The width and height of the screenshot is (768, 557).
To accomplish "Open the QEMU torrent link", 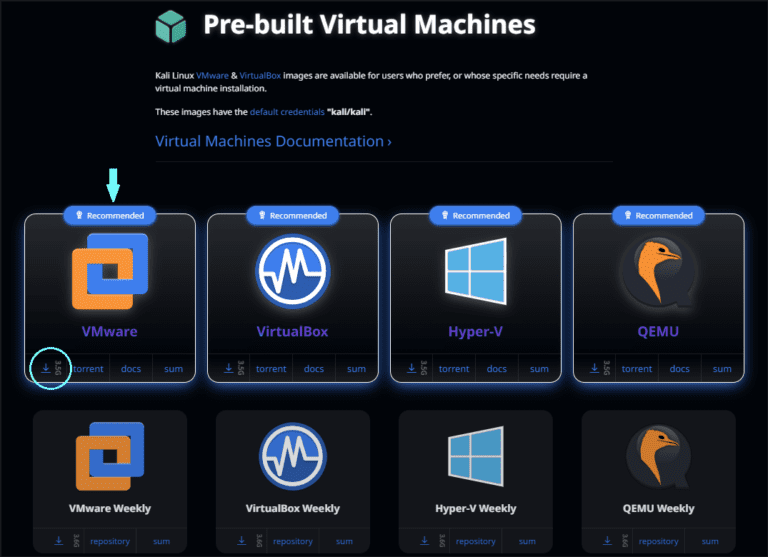I will [637, 369].
